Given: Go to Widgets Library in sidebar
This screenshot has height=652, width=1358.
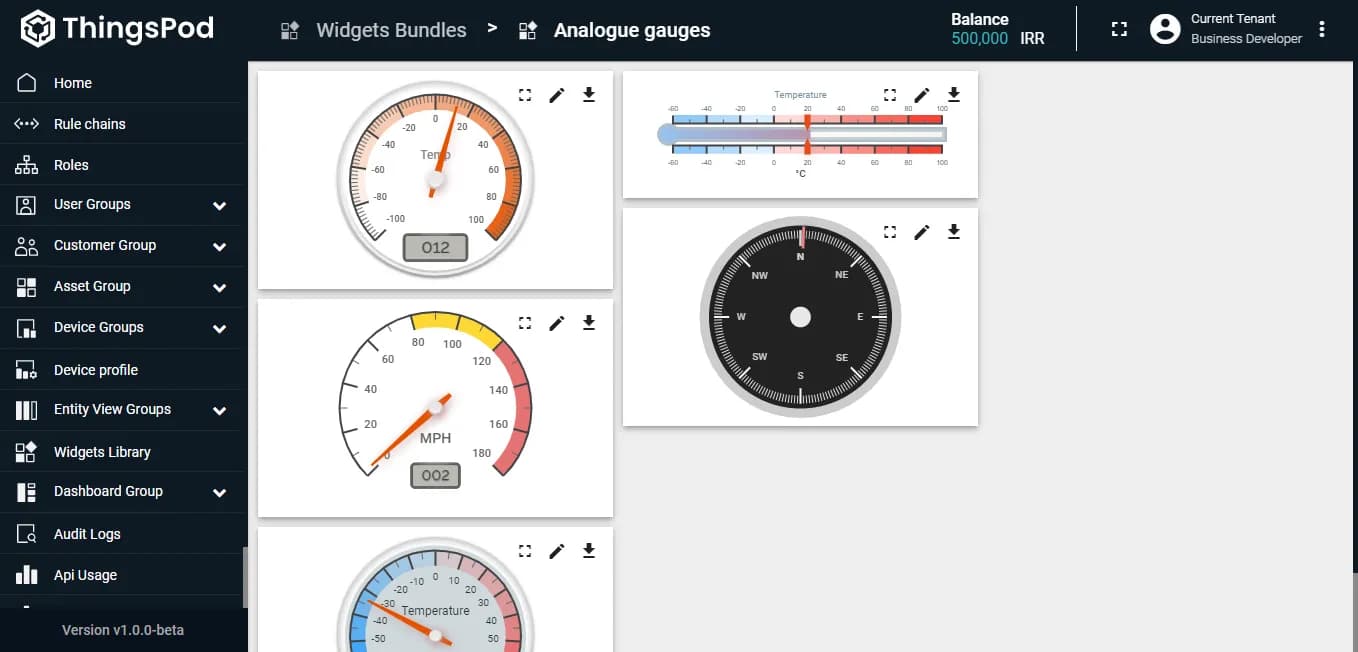Looking at the screenshot, I should pos(102,452).
